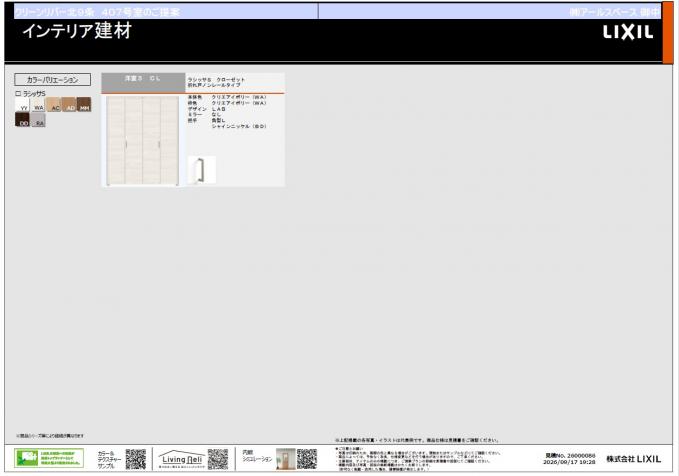Click the インテリア建材 heading
The height and width of the screenshot is (476, 679).
click(77, 31)
